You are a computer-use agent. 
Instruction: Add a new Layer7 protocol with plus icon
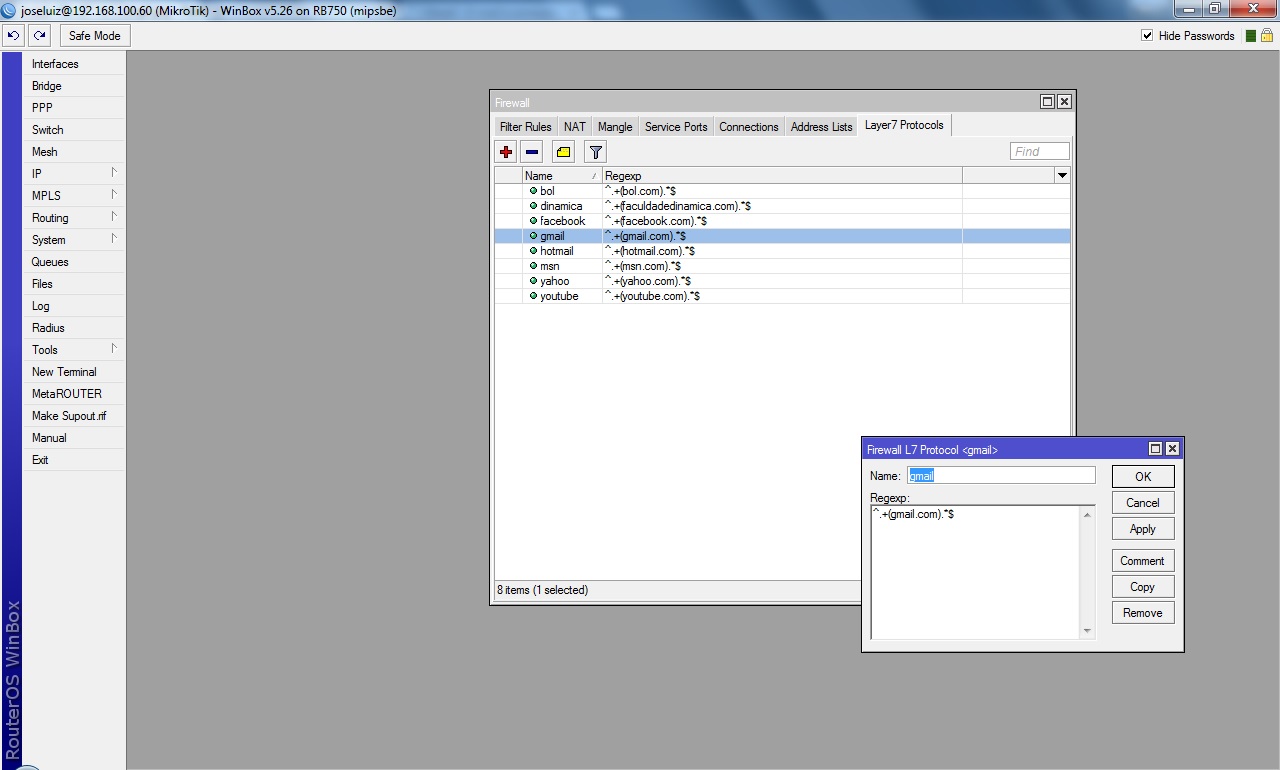click(506, 152)
